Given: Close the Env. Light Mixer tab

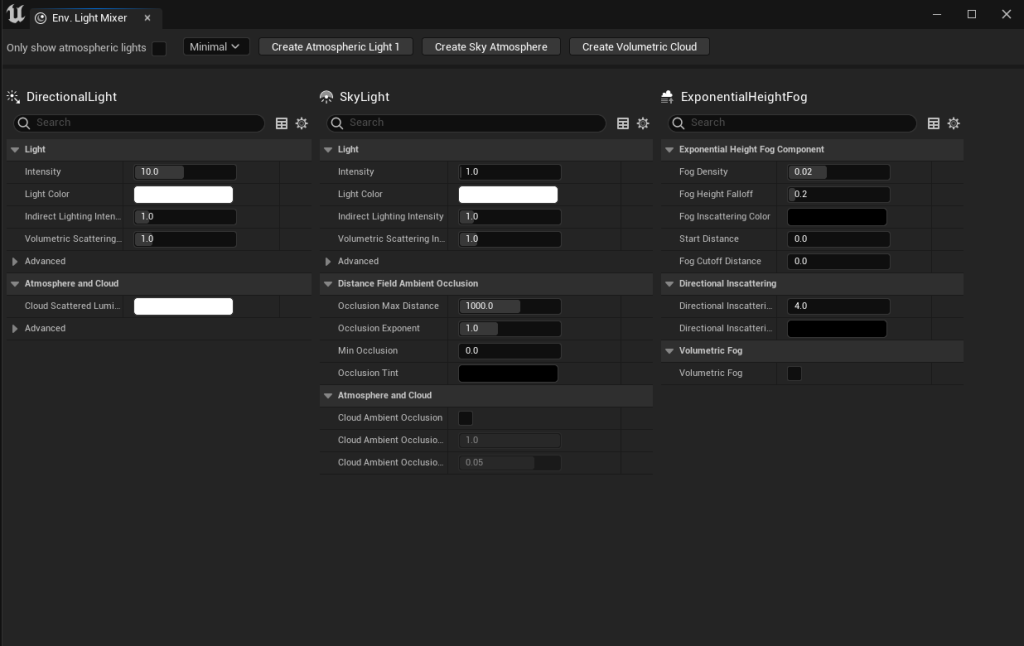Looking at the screenshot, I should pos(148,18).
